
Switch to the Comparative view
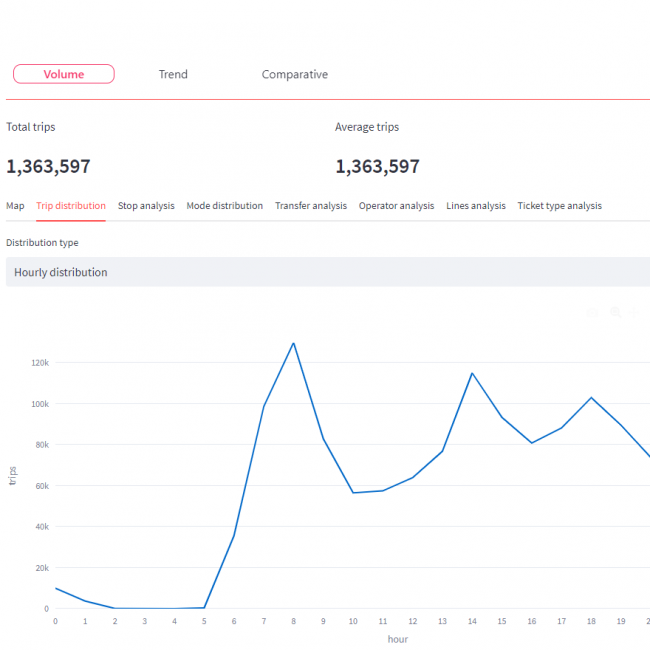click(x=294, y=74)
